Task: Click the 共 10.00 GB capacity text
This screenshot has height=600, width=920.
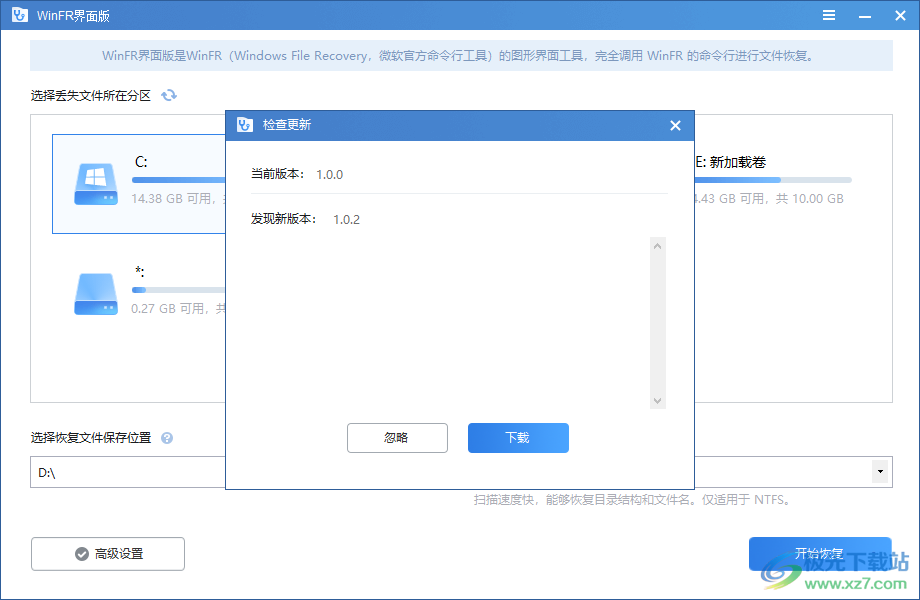Action: (809, 199)
